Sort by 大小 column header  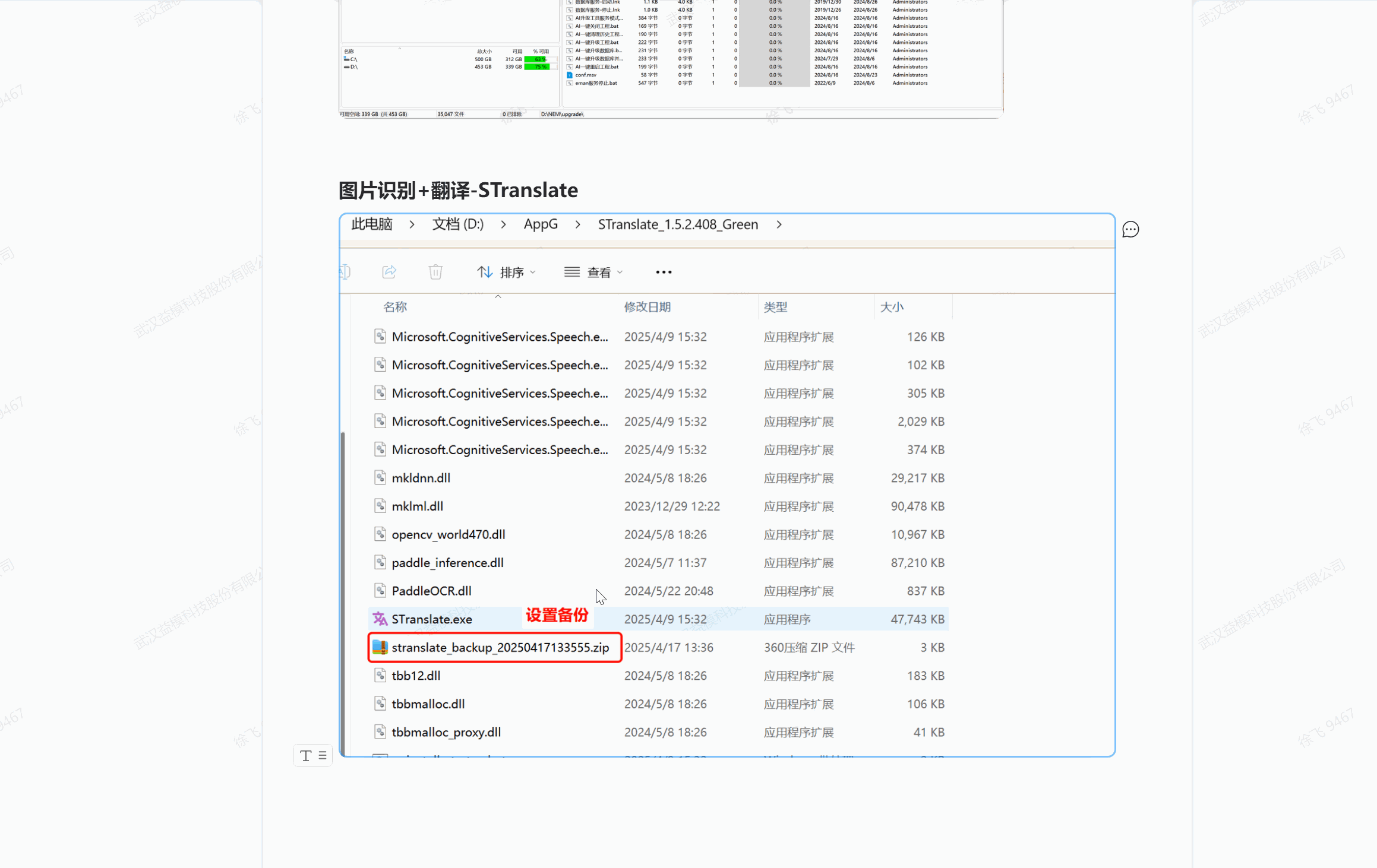coord(892,307)
